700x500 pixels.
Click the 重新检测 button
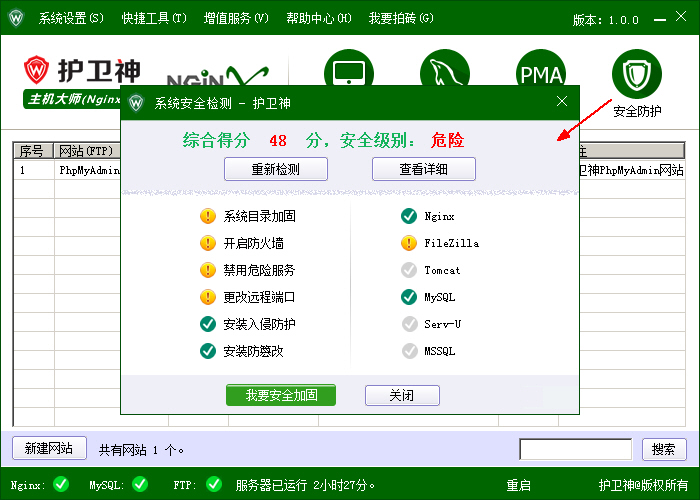(276, 169)
